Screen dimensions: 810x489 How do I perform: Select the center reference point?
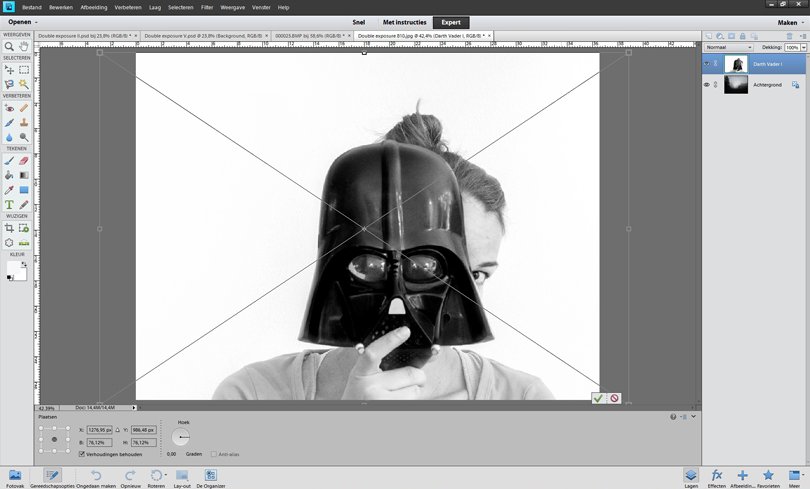(54, 439)
